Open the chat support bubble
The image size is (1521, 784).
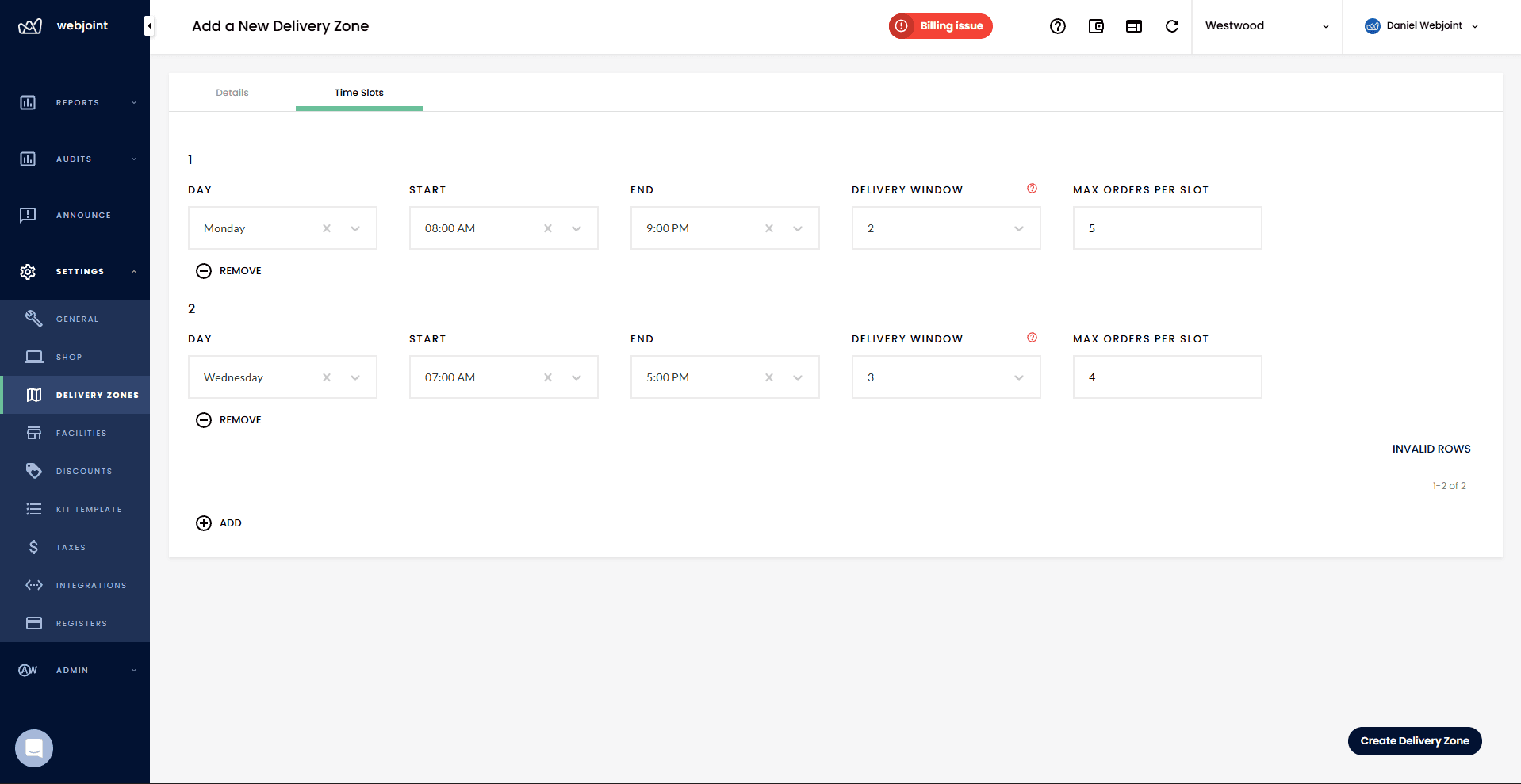[x=33, y=748]
